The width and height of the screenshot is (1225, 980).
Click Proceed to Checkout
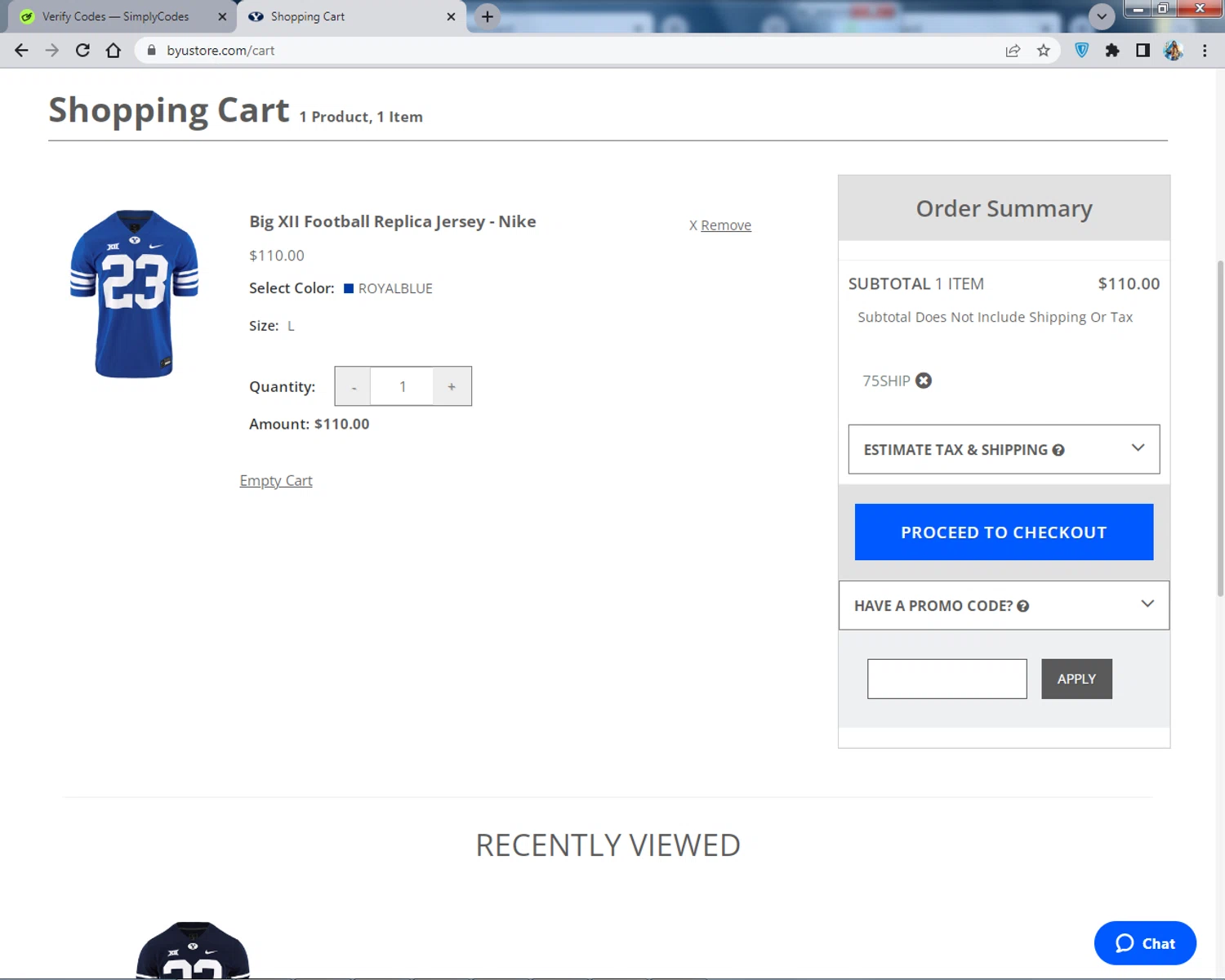coord(1004,532)
